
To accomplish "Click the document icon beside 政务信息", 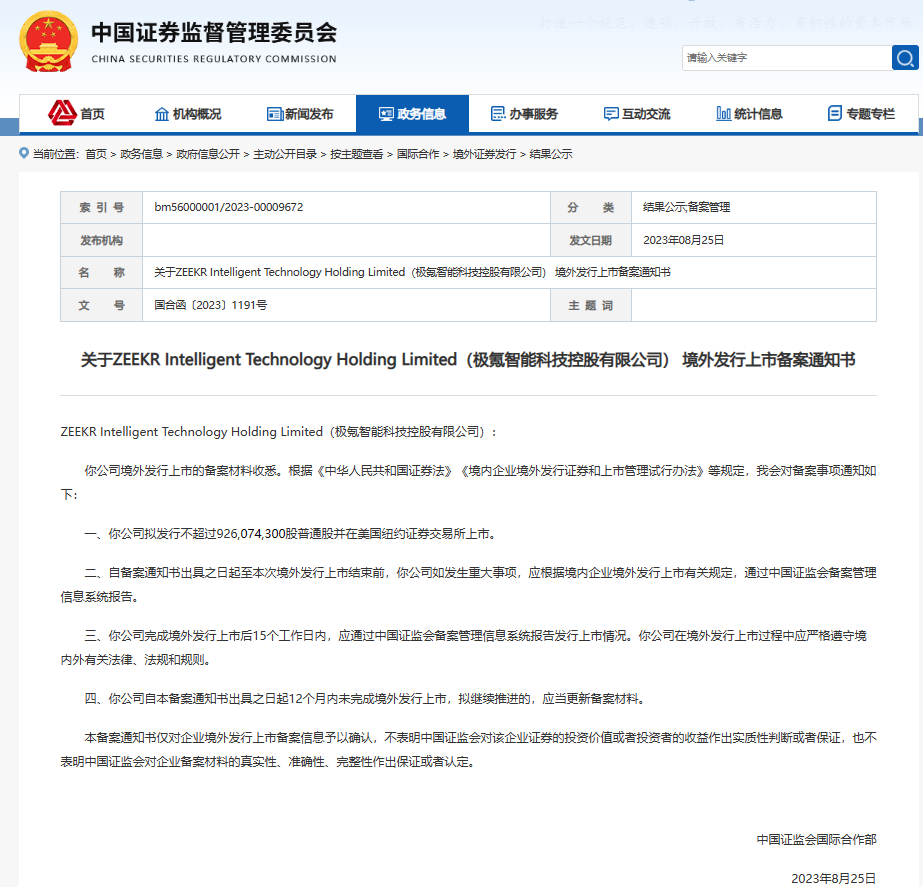I will click(x=384, y=113).
